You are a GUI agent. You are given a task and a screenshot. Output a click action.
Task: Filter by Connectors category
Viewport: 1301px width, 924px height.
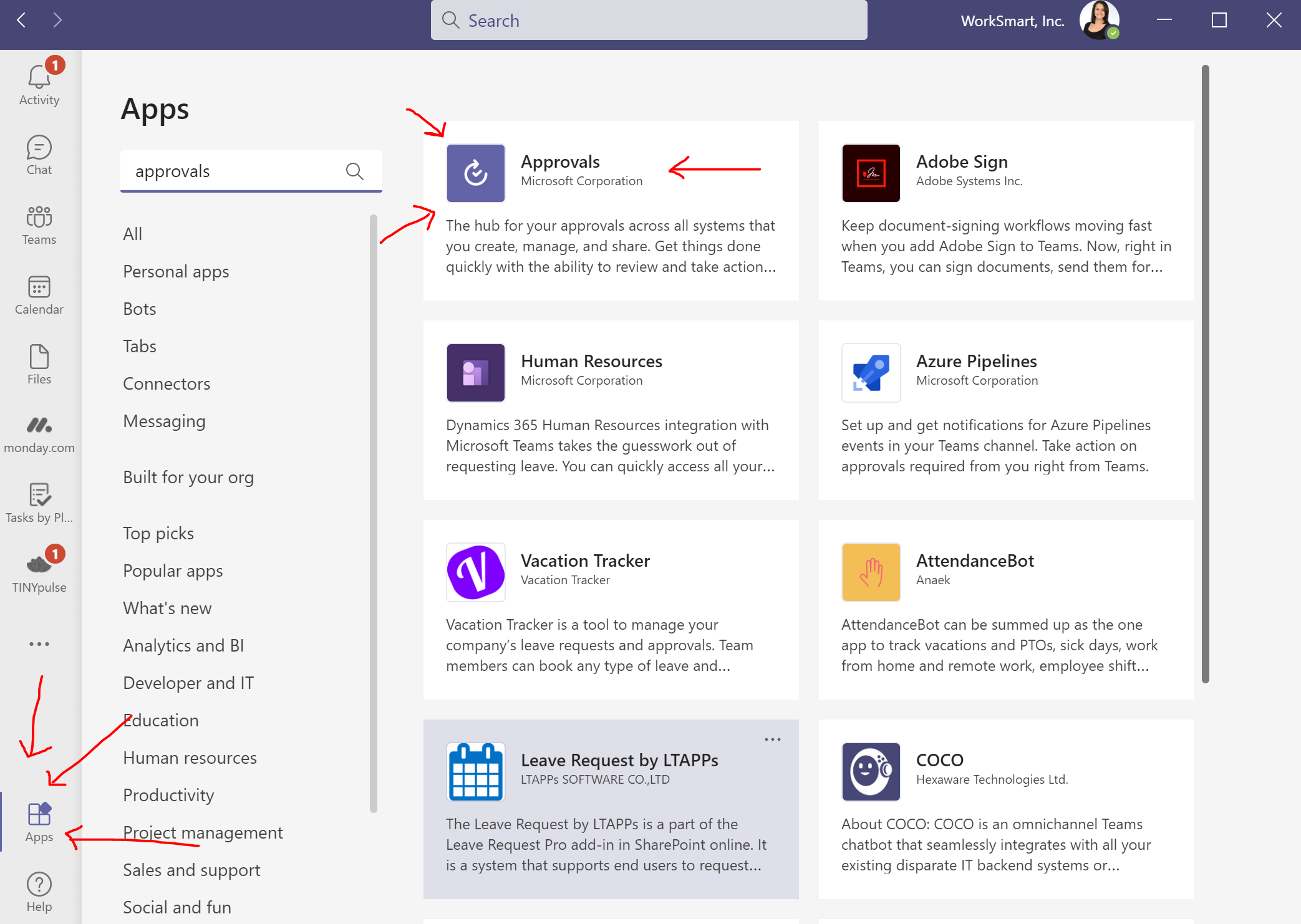tap(167, 383)
